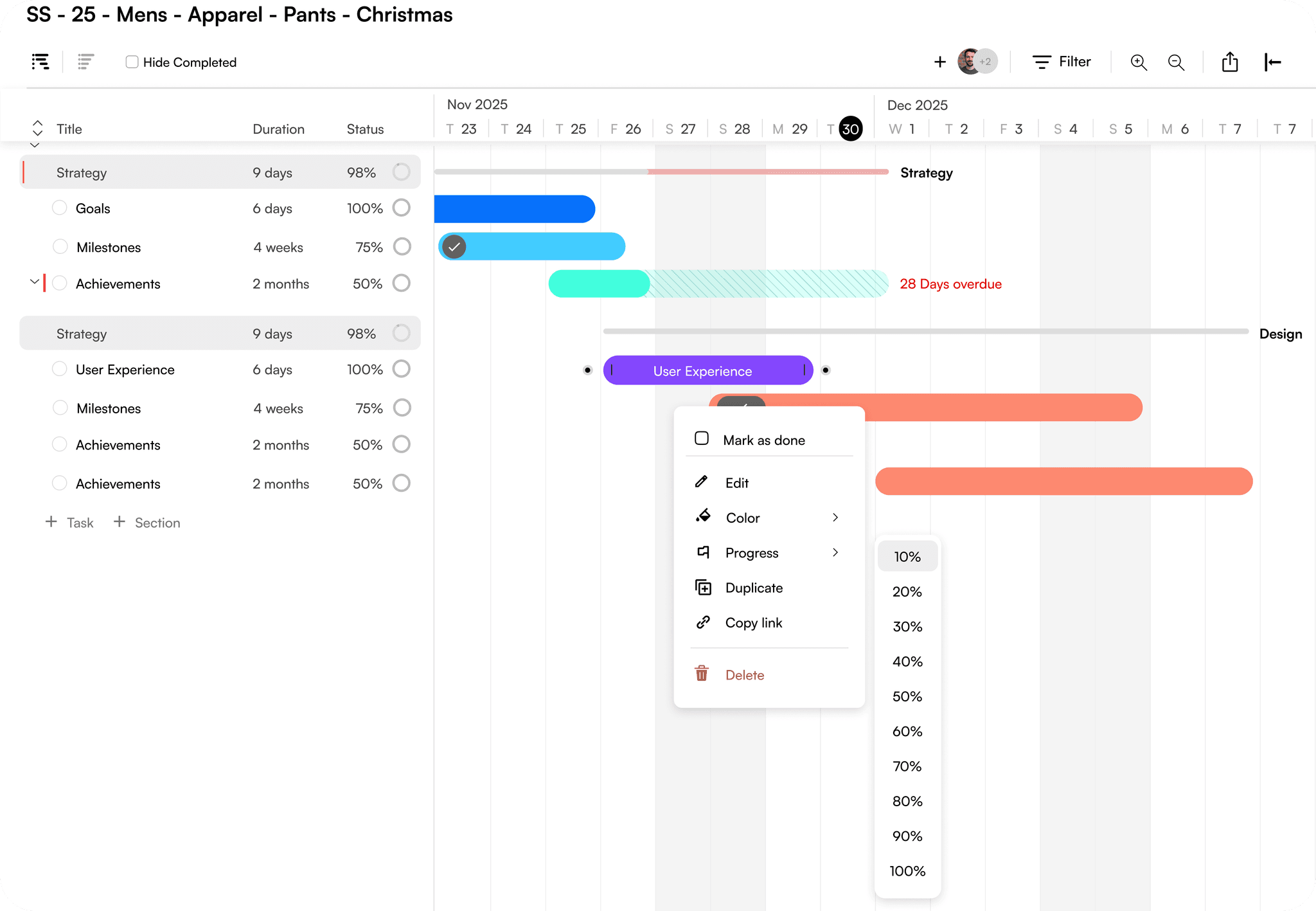Select the expanded list view icon
Screen dimensions: 1316x911
pos(40,62)
